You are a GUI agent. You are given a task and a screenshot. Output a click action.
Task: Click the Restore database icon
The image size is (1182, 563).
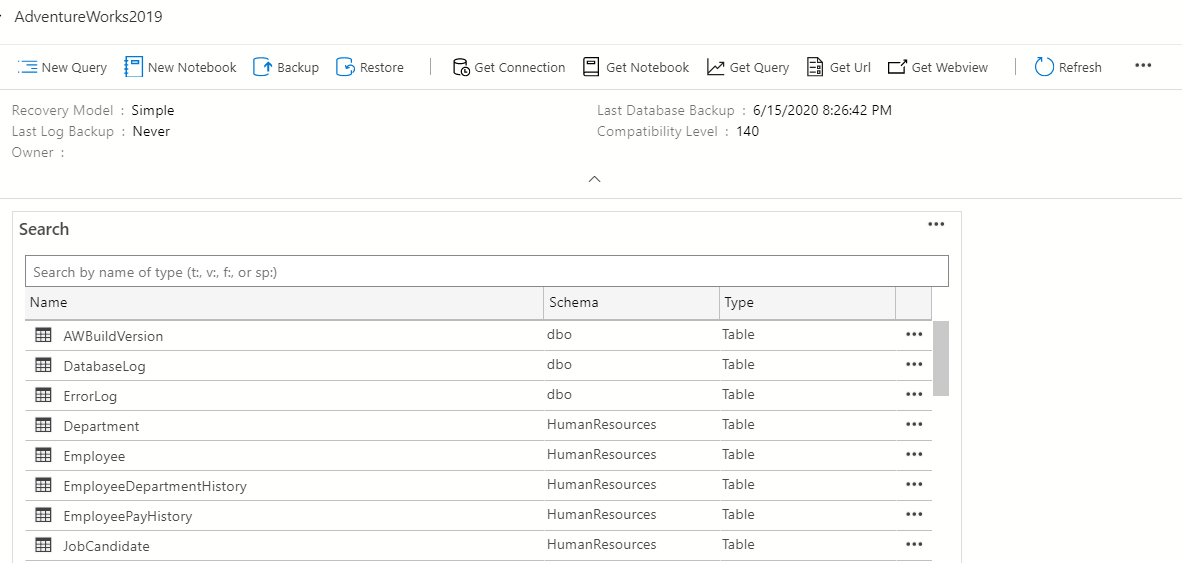point(346,67)
